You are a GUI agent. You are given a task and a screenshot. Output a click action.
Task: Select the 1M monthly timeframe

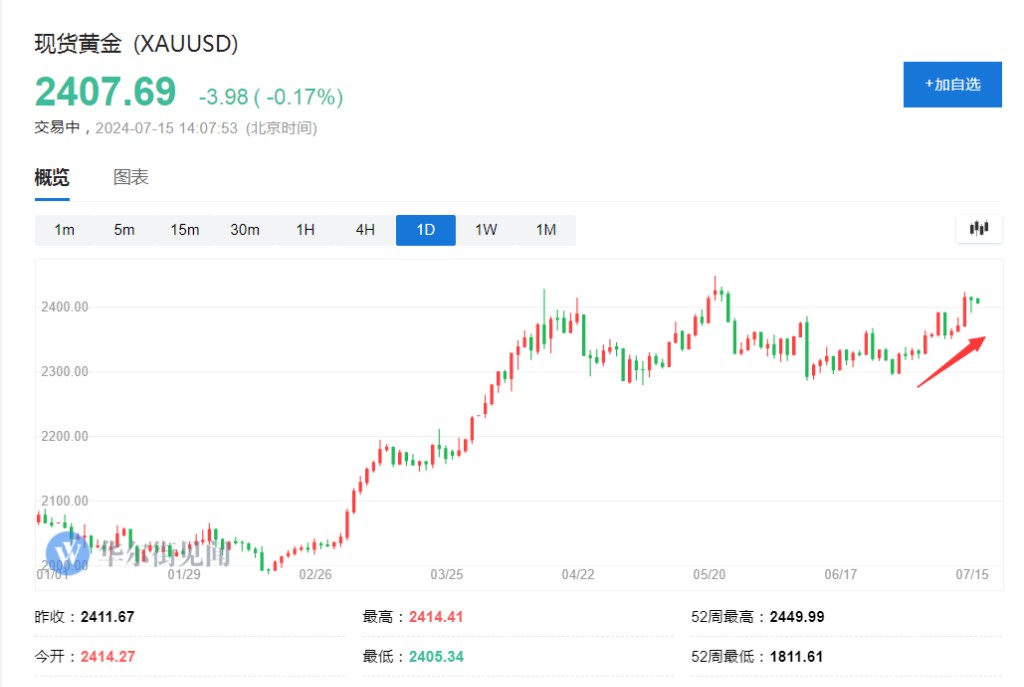pos(546,230)
